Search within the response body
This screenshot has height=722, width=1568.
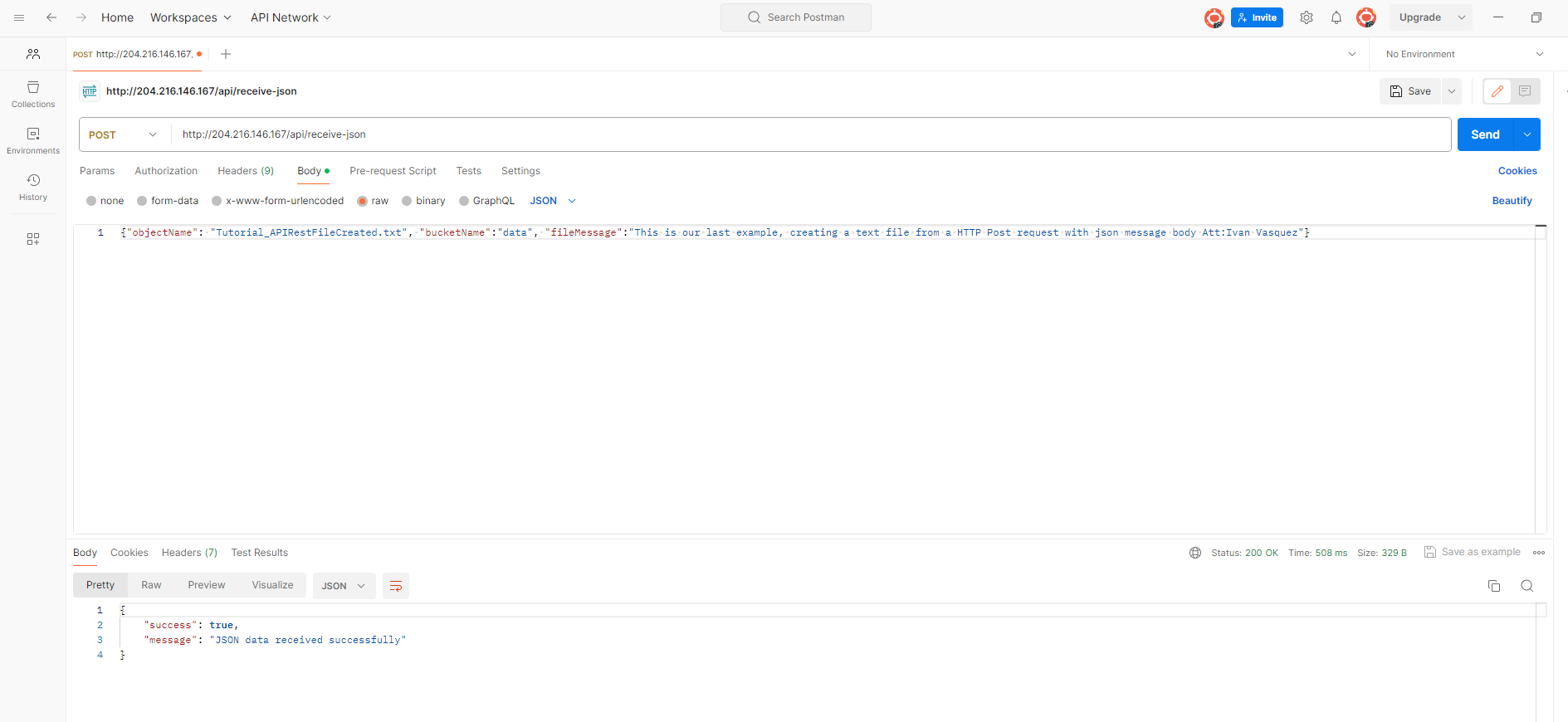click(1526, 586)
